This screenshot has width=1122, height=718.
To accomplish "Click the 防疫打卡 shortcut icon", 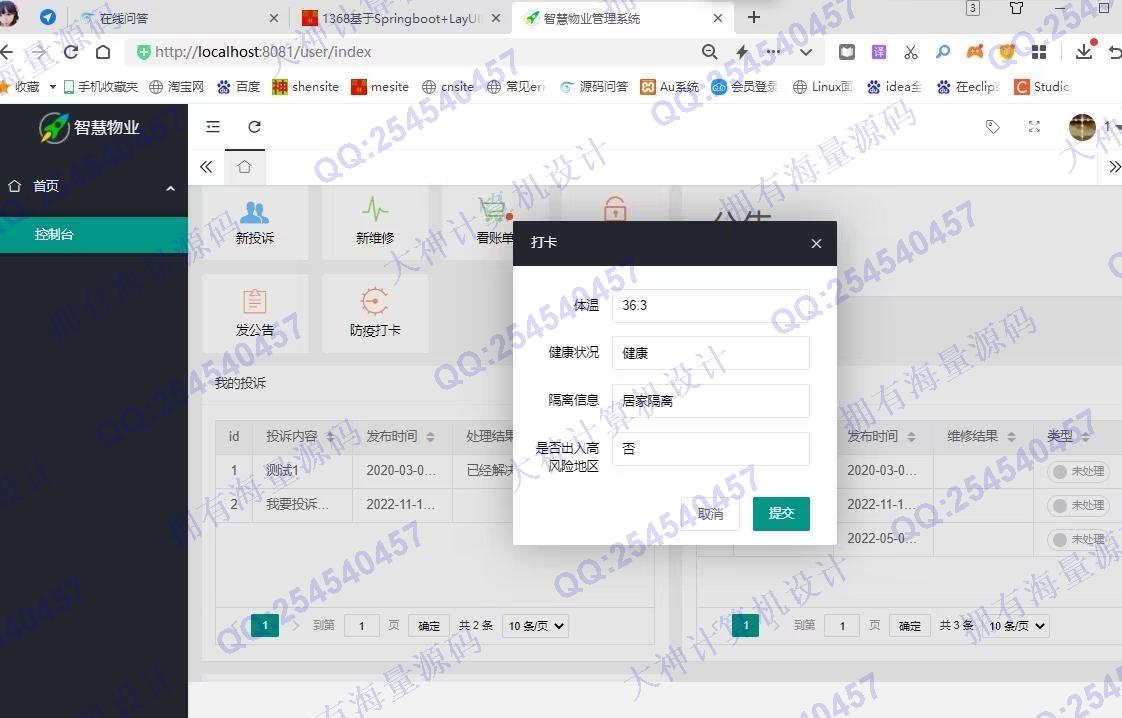I will (x=374, y=301).
